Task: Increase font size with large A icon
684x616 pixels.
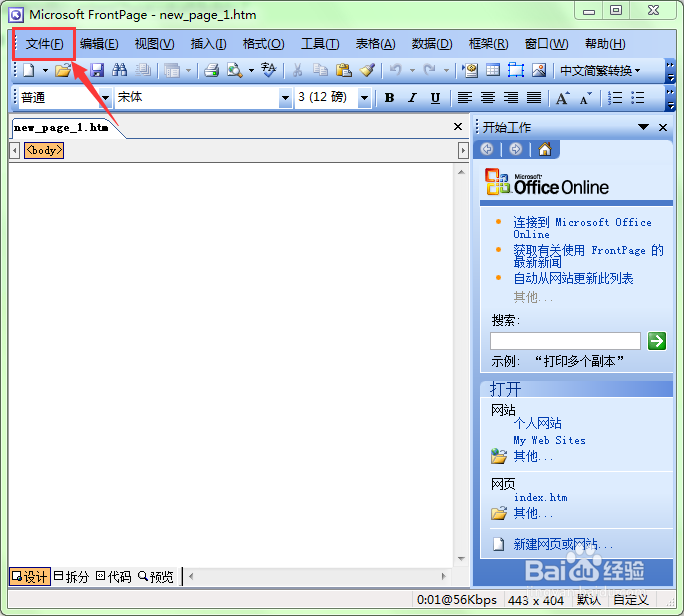Action: [562, 97]
